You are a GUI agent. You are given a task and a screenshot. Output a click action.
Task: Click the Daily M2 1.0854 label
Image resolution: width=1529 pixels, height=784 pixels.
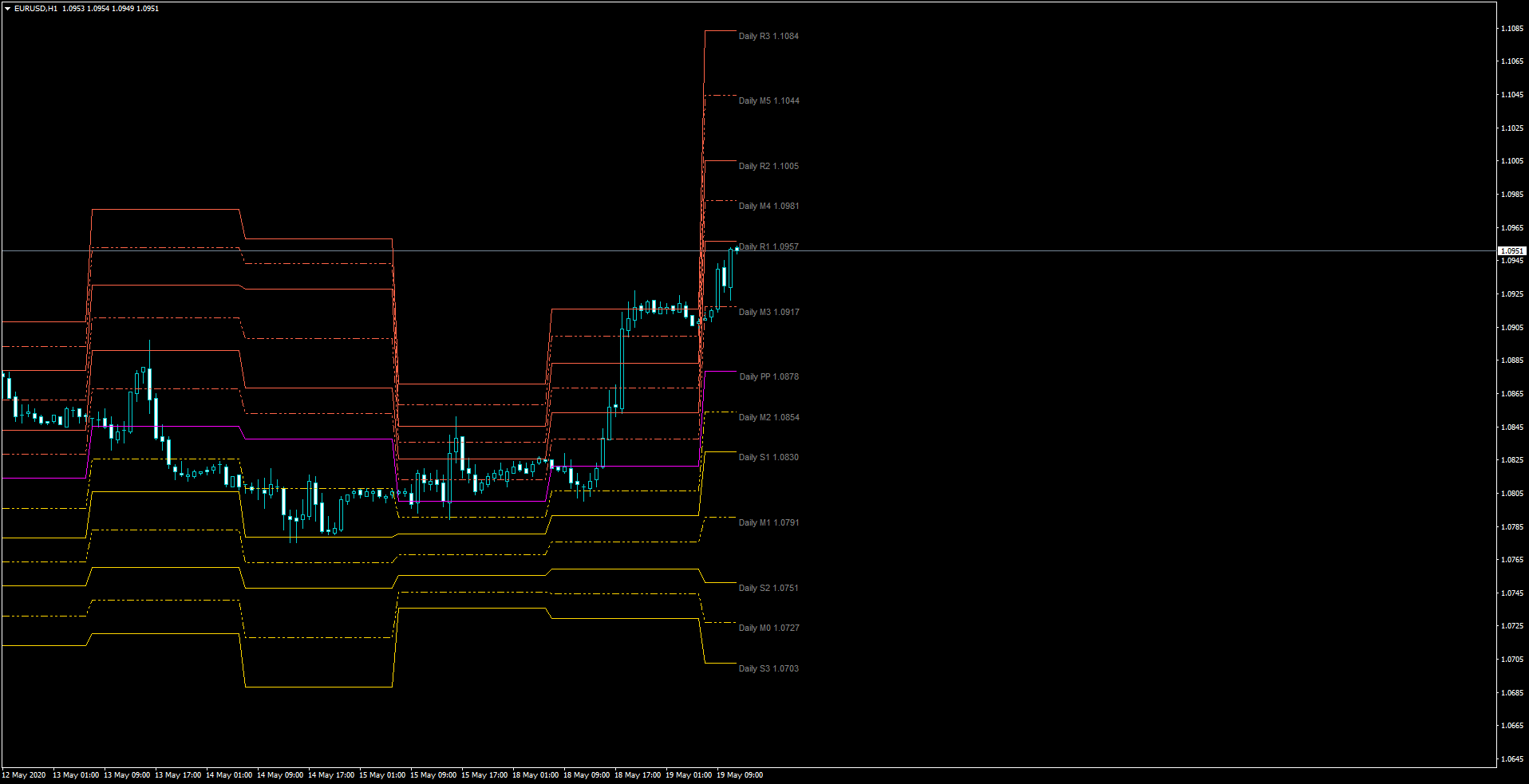click(x=768, y=418)
